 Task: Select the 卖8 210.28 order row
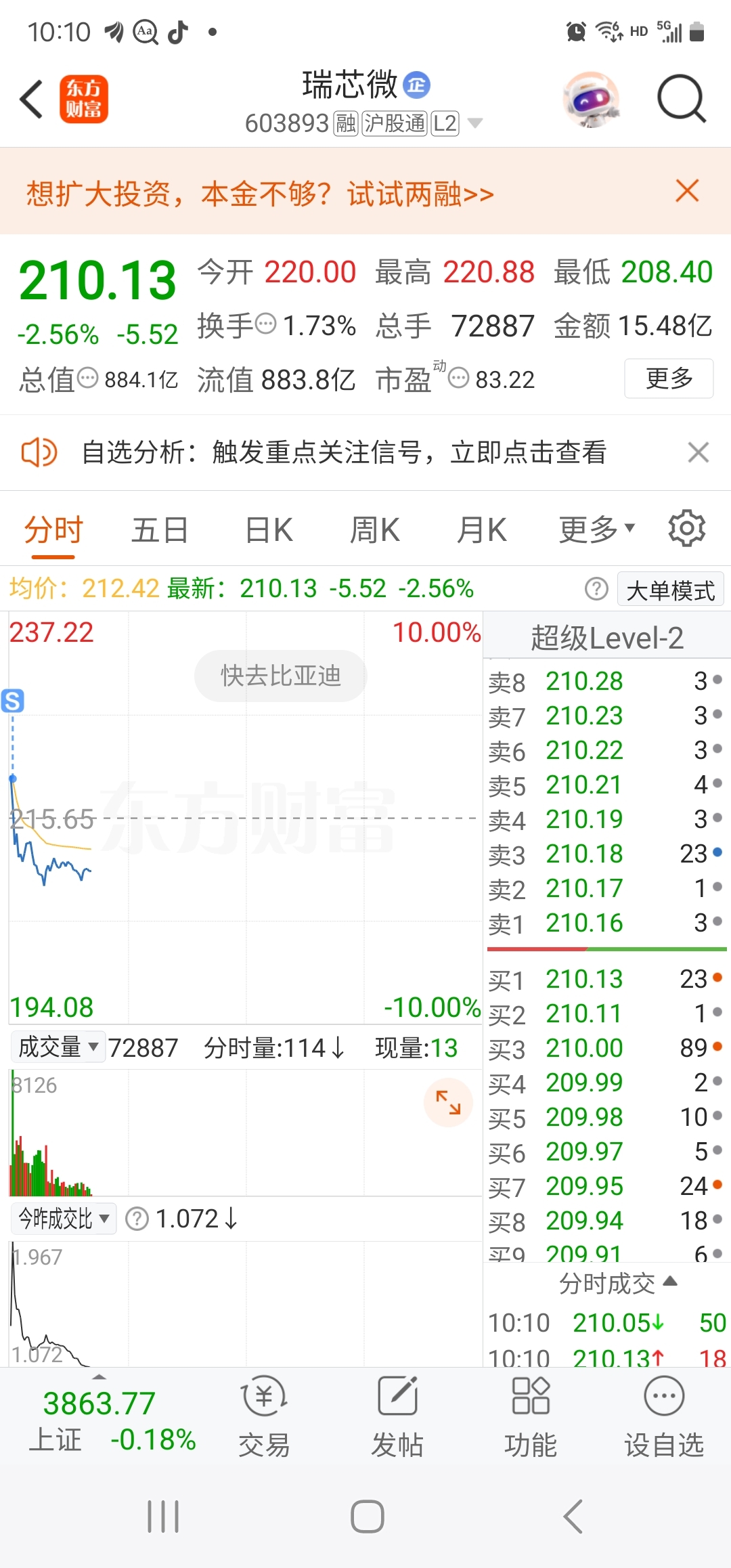click(606, 681)
